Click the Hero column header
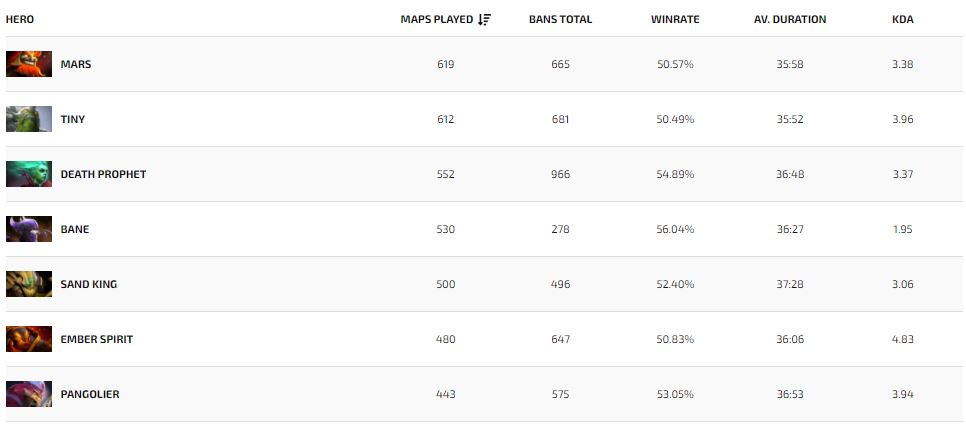This screenshot has height=425, width=966. tap(20, 19)
